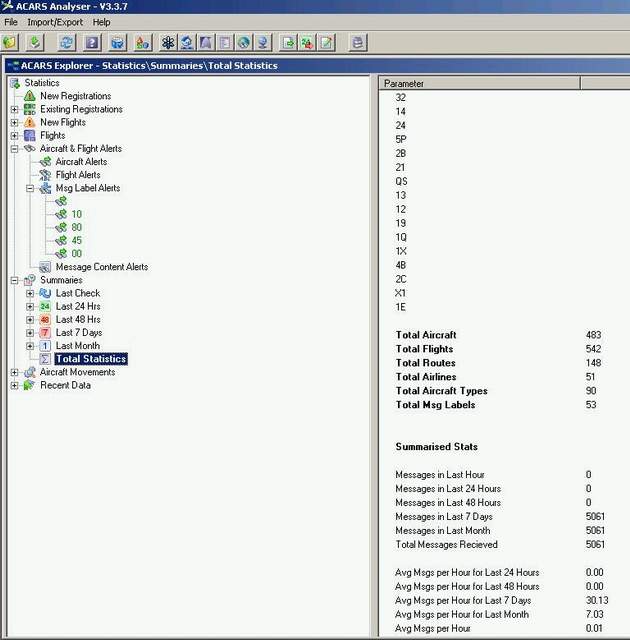Select message label 00 alert

coord(77,254)
